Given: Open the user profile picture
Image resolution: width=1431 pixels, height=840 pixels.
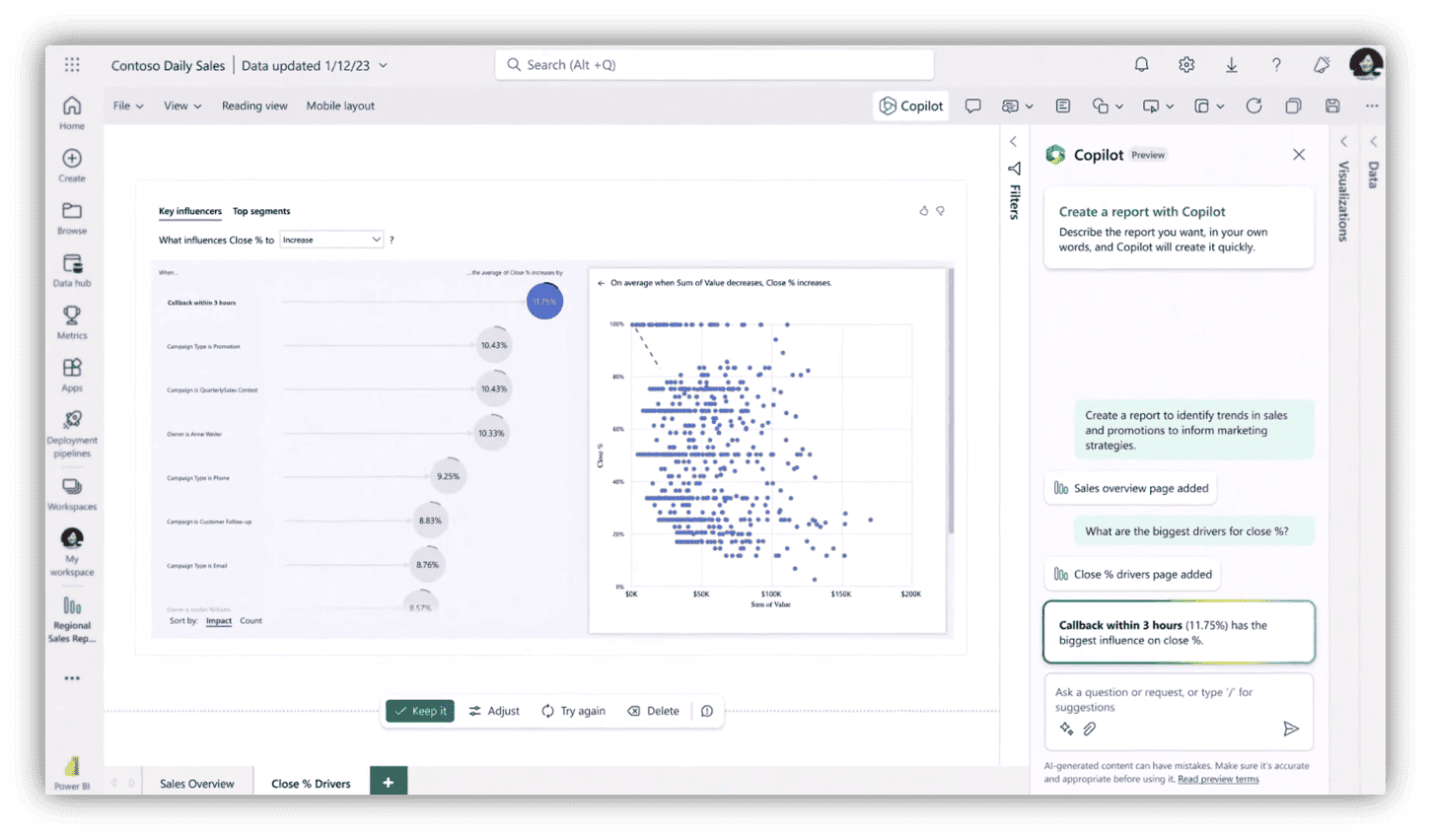Looking at the screenshot, I should [x=1366, y=65].
